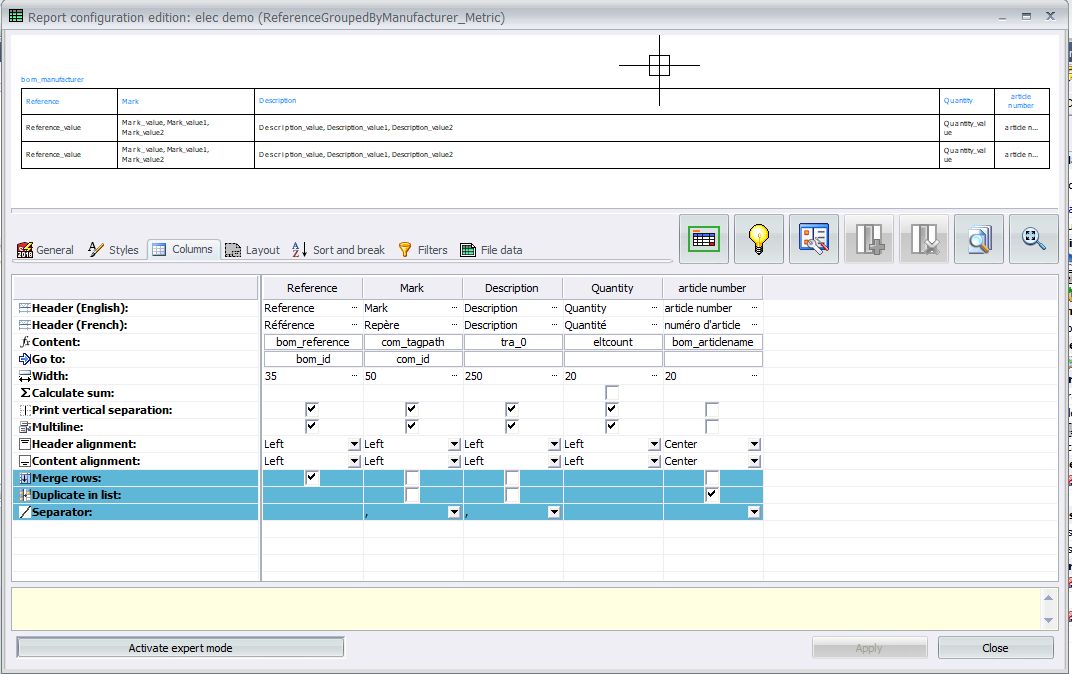Open Content alignment dropdown for article number
Image resolution: width=1072 pixels, height=674 pixels.
pos(754,461)
